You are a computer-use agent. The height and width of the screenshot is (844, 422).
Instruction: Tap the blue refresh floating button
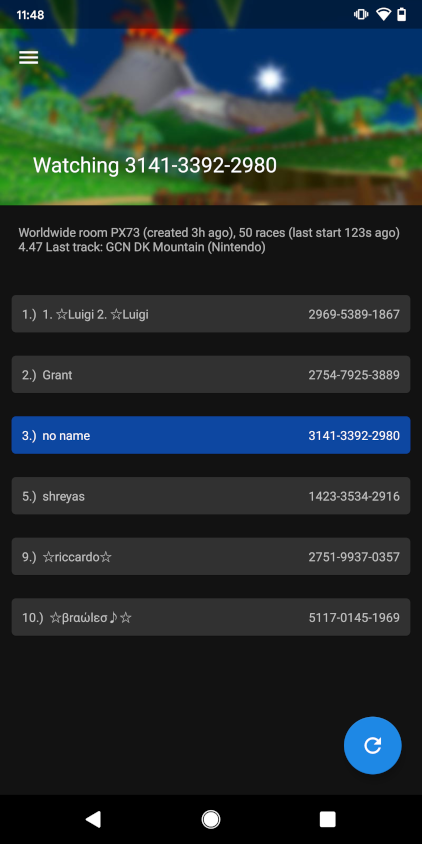(x=372, y=745)
